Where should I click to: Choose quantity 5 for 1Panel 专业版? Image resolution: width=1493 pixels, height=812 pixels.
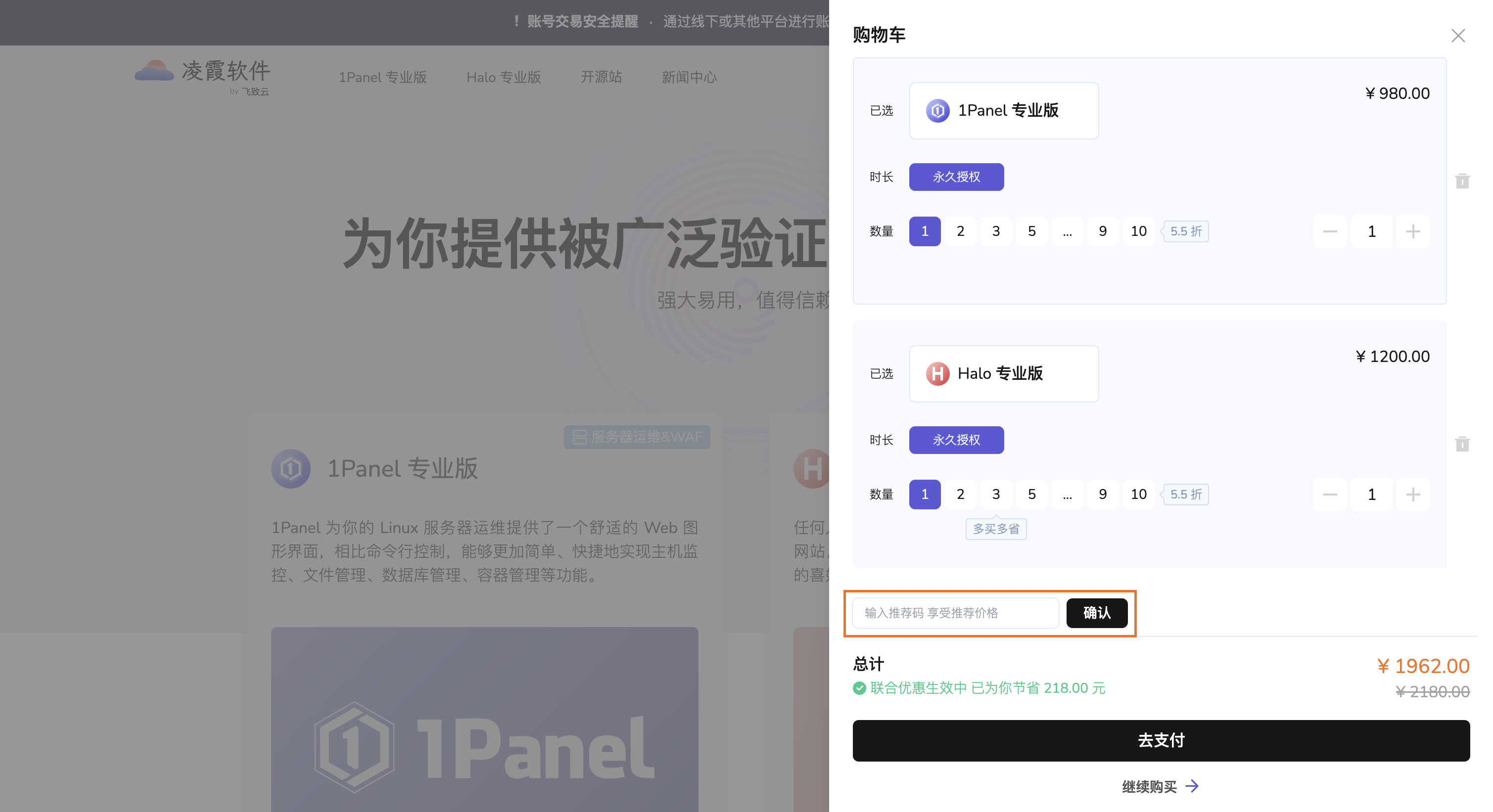point(1031,231)
